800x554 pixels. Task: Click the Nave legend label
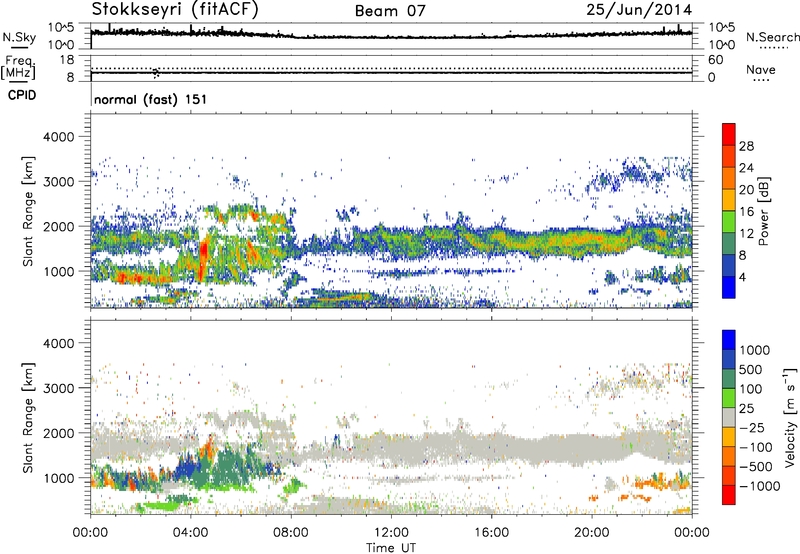click(x=760, y=69)
